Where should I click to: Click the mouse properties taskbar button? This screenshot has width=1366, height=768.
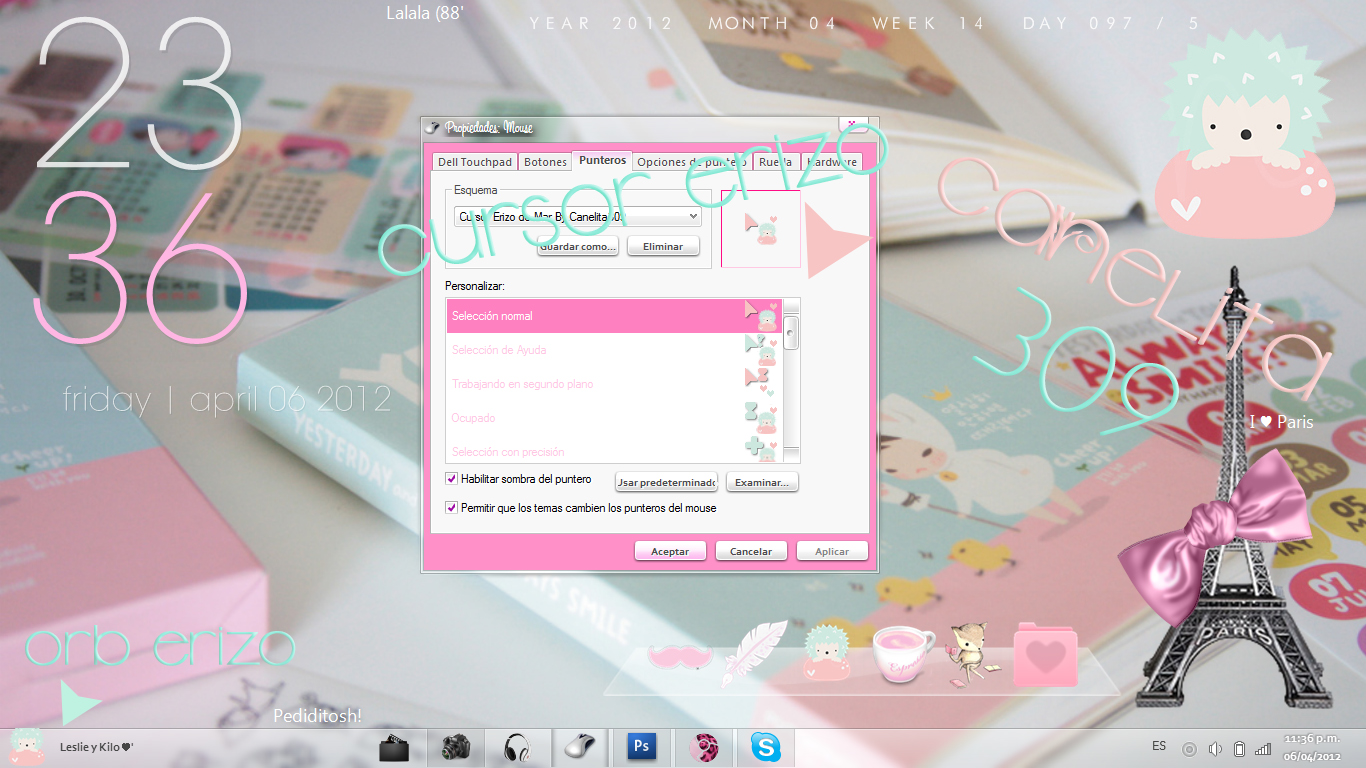click(581, 748)
